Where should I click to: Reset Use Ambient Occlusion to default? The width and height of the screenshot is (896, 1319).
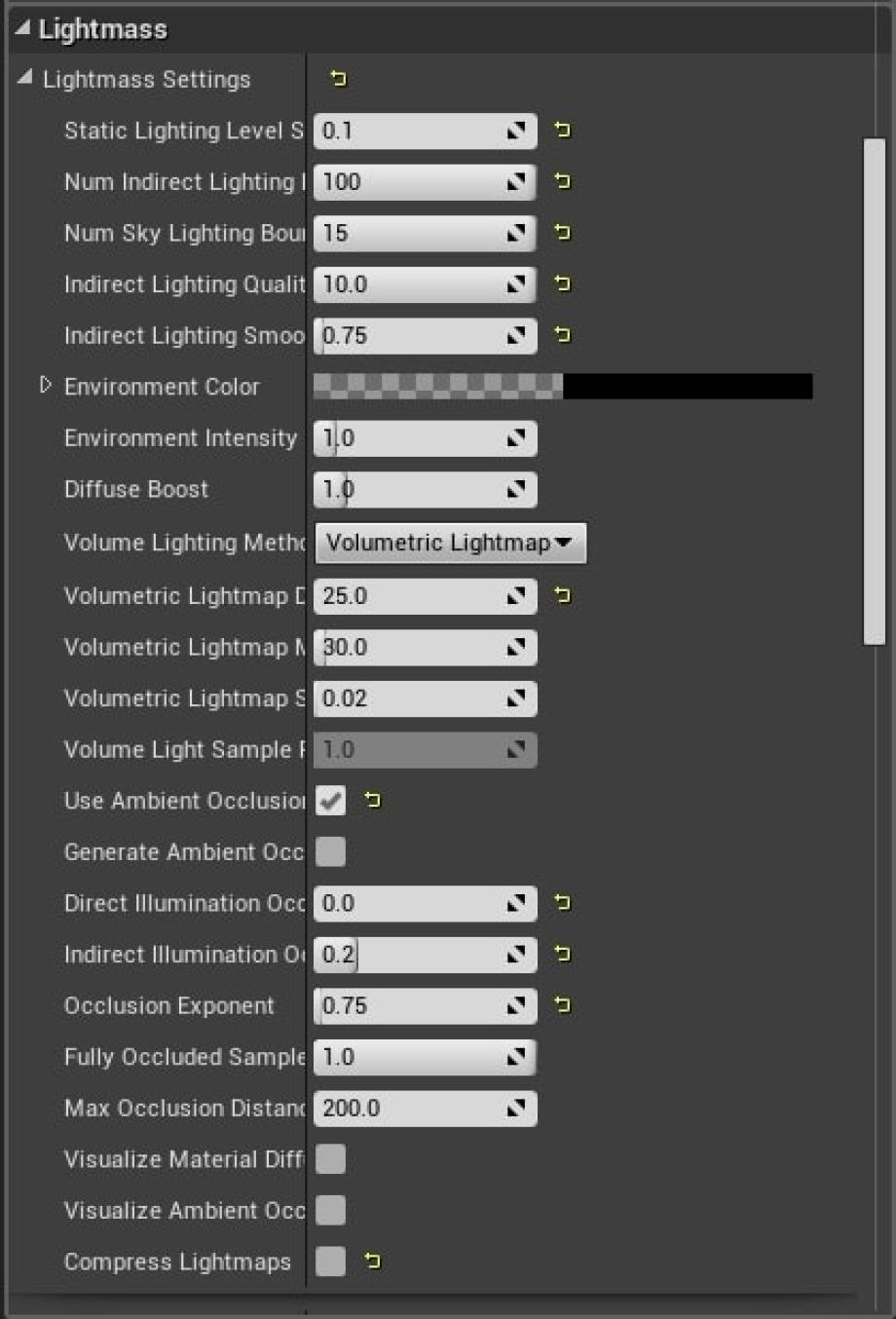coord(372,801)
